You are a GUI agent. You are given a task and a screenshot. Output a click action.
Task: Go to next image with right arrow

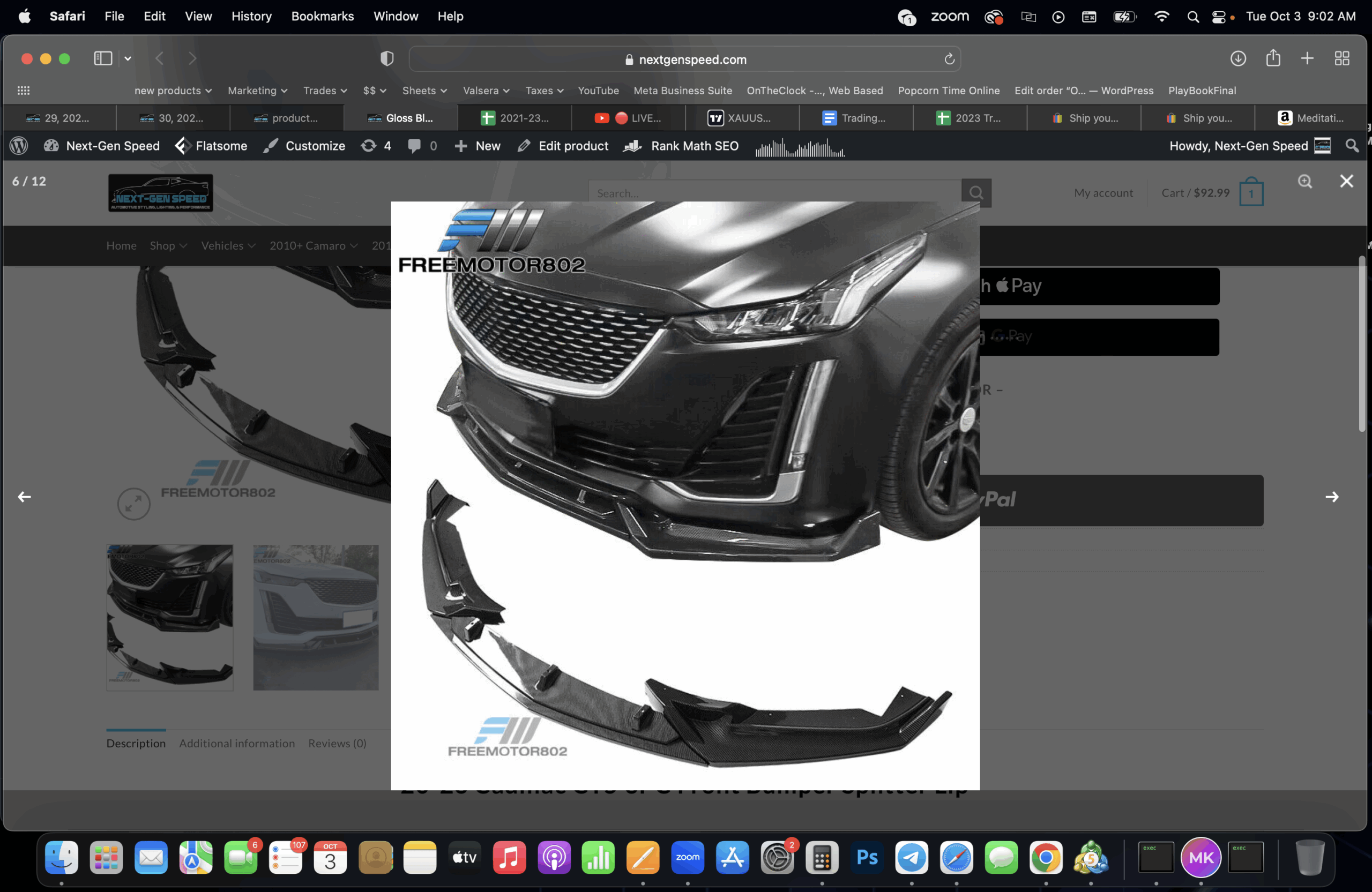1332,497
